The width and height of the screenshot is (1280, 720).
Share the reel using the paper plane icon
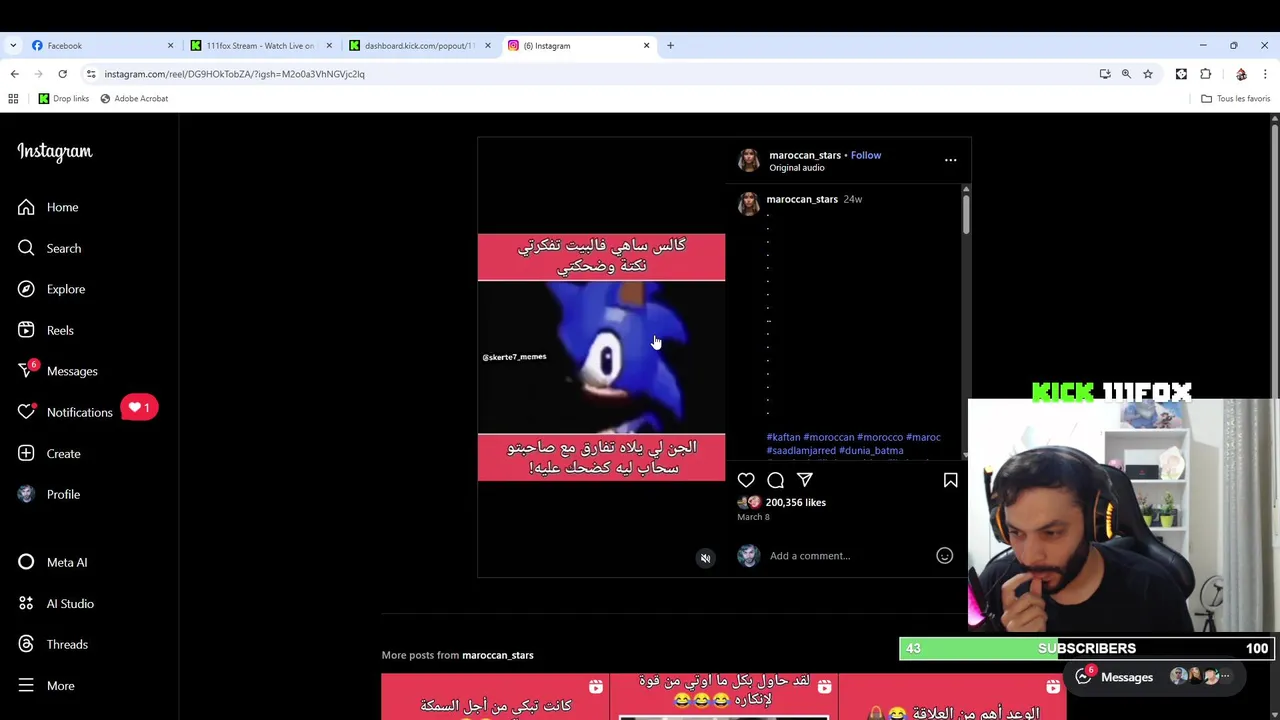point(804,480)
